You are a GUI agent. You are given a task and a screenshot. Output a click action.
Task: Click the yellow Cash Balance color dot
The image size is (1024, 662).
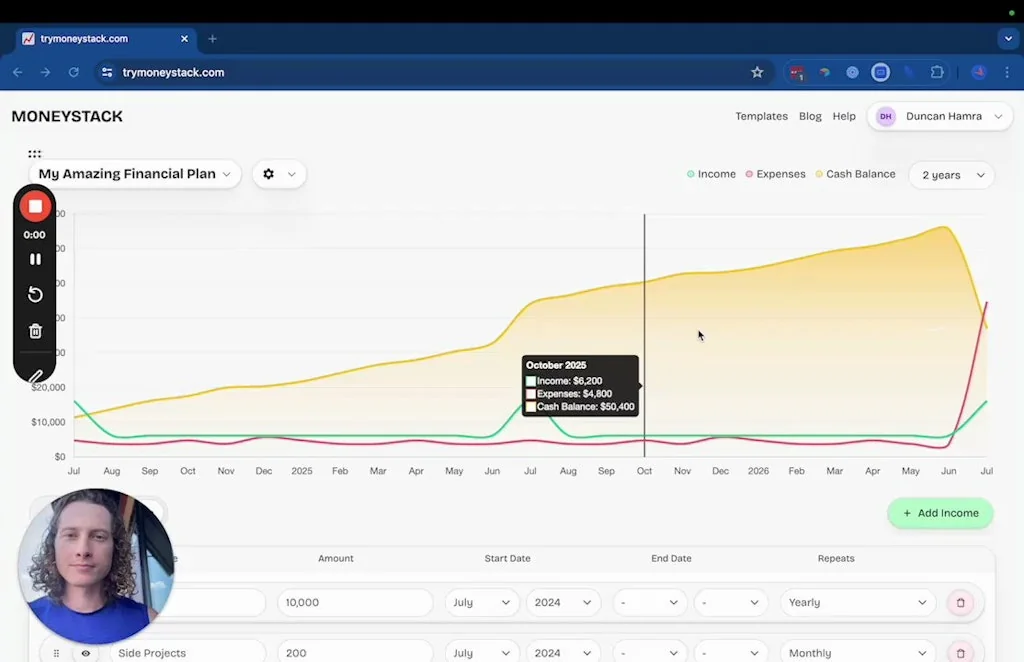pyautogui.click(x=818, y=173)
